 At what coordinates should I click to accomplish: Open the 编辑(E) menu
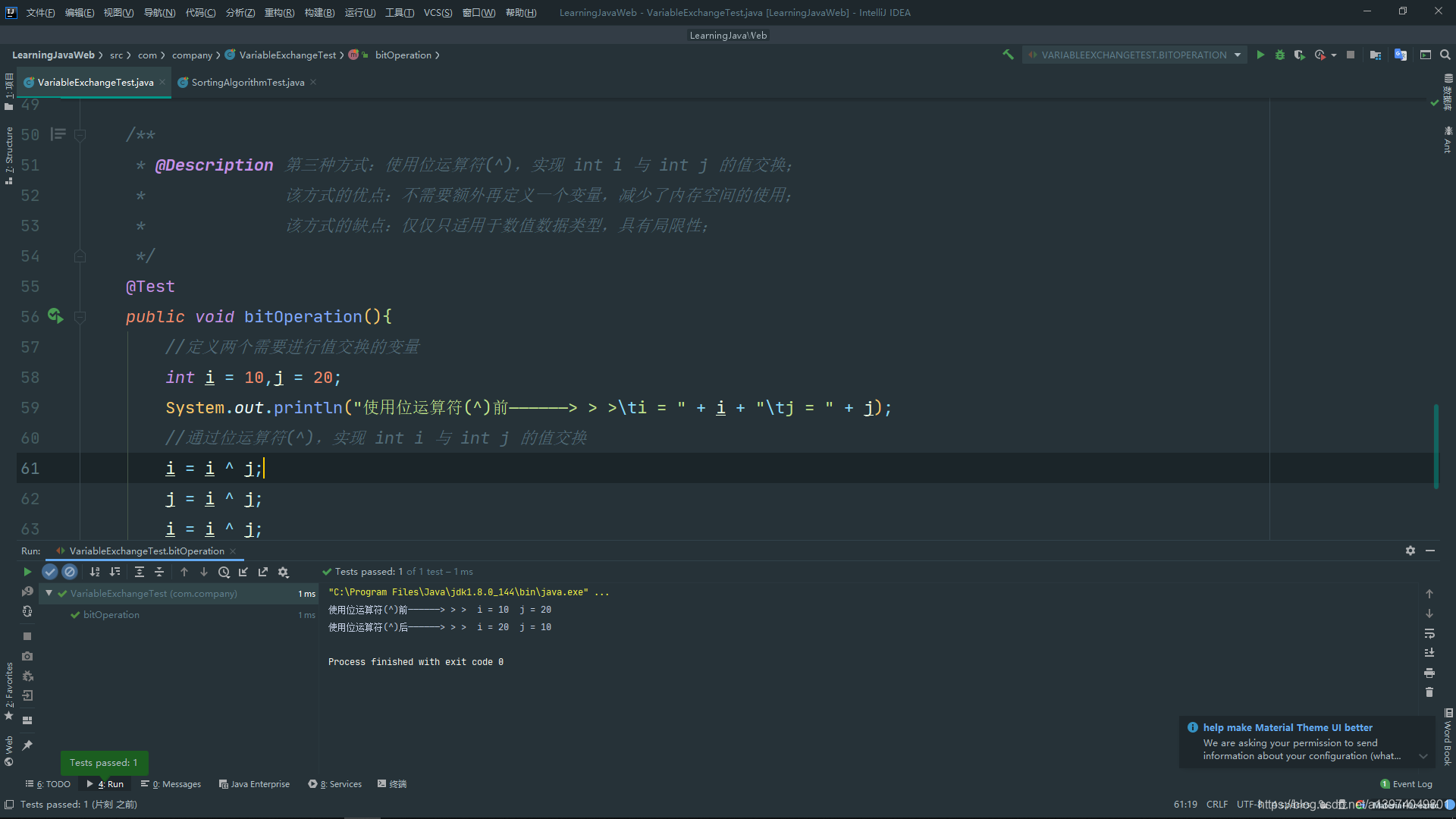pyautogui.click(x=80, y=12)
